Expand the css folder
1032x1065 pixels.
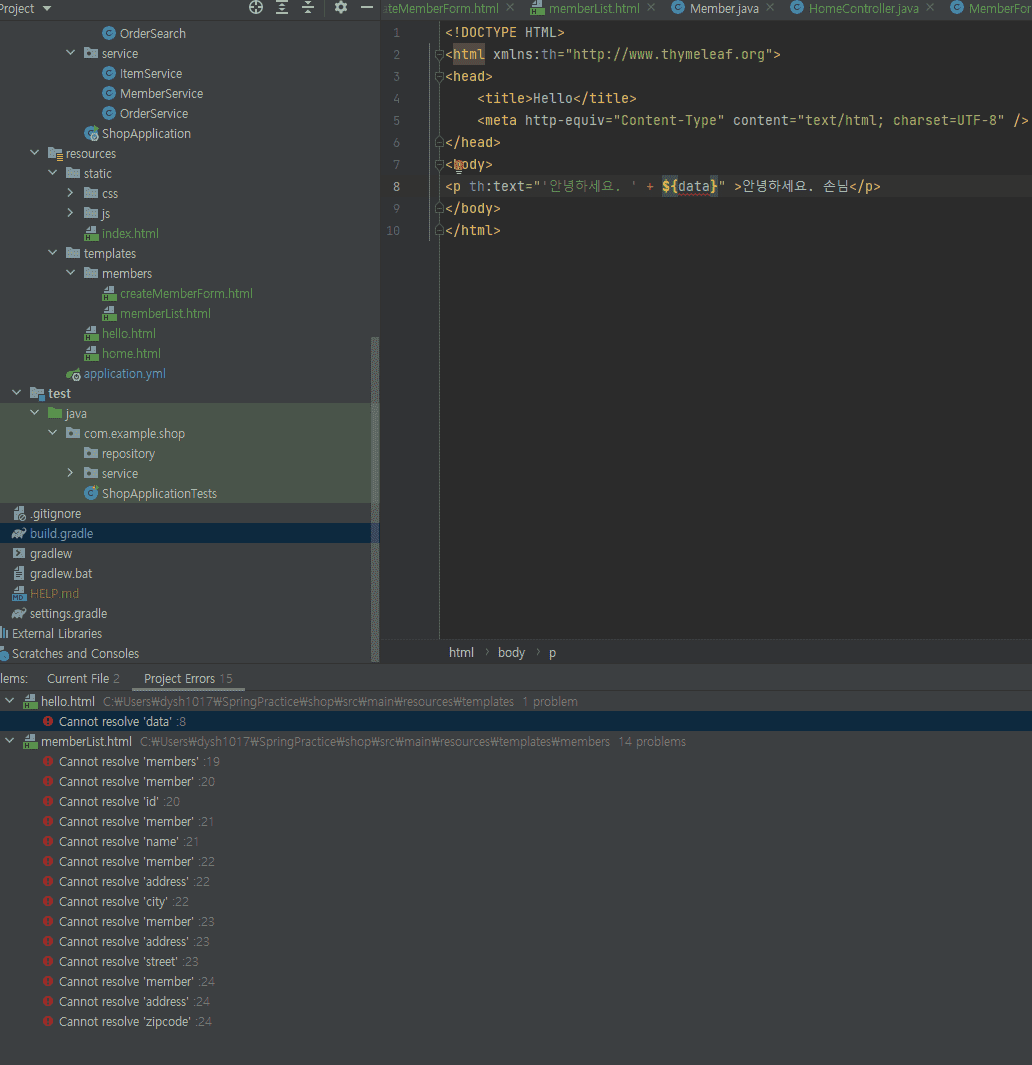click(x=71, y=193)
